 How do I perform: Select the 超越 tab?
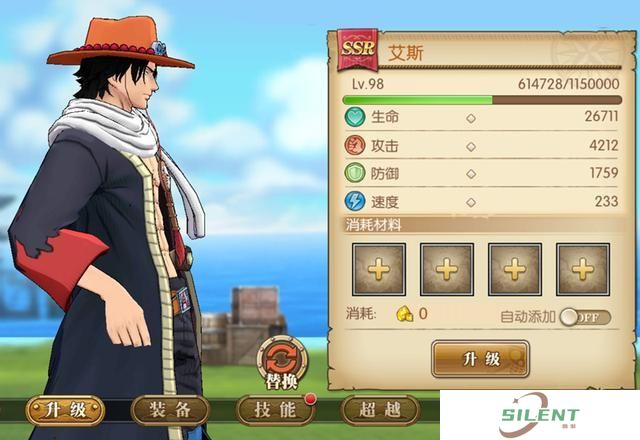[380, 410]
